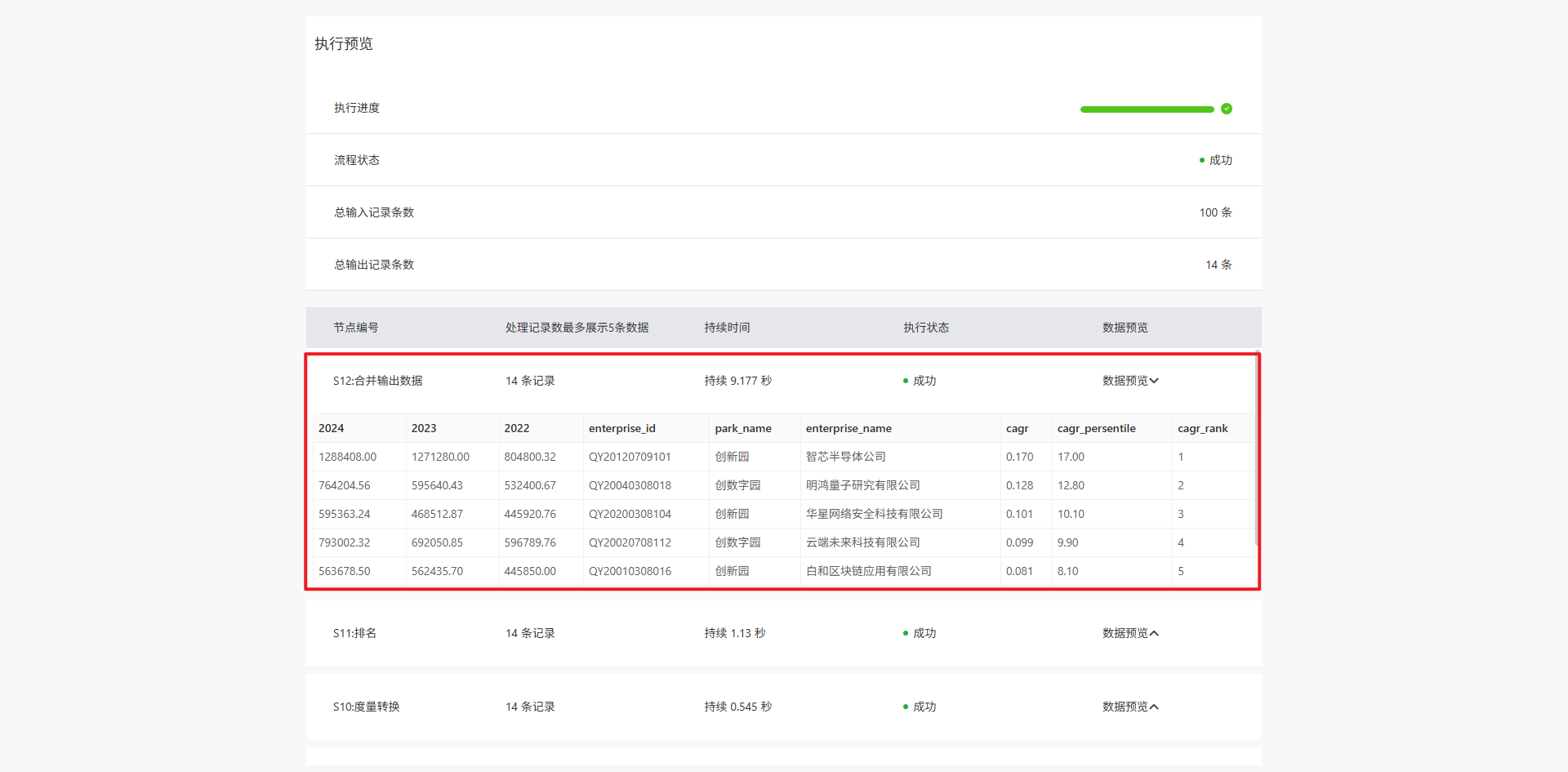Click the S12:合并输出数据 node label
The height and width of the screenshot is (772, 1568).
coord(377,381)
